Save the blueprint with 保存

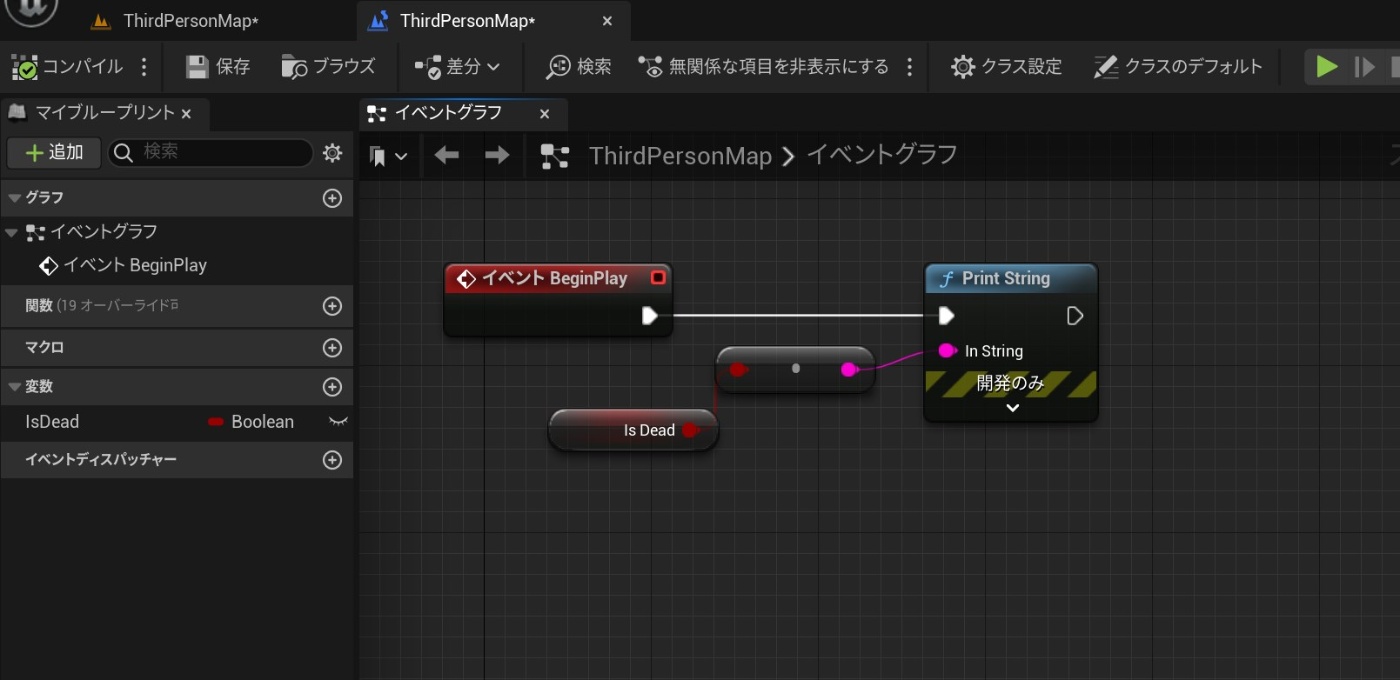point(218,67)
